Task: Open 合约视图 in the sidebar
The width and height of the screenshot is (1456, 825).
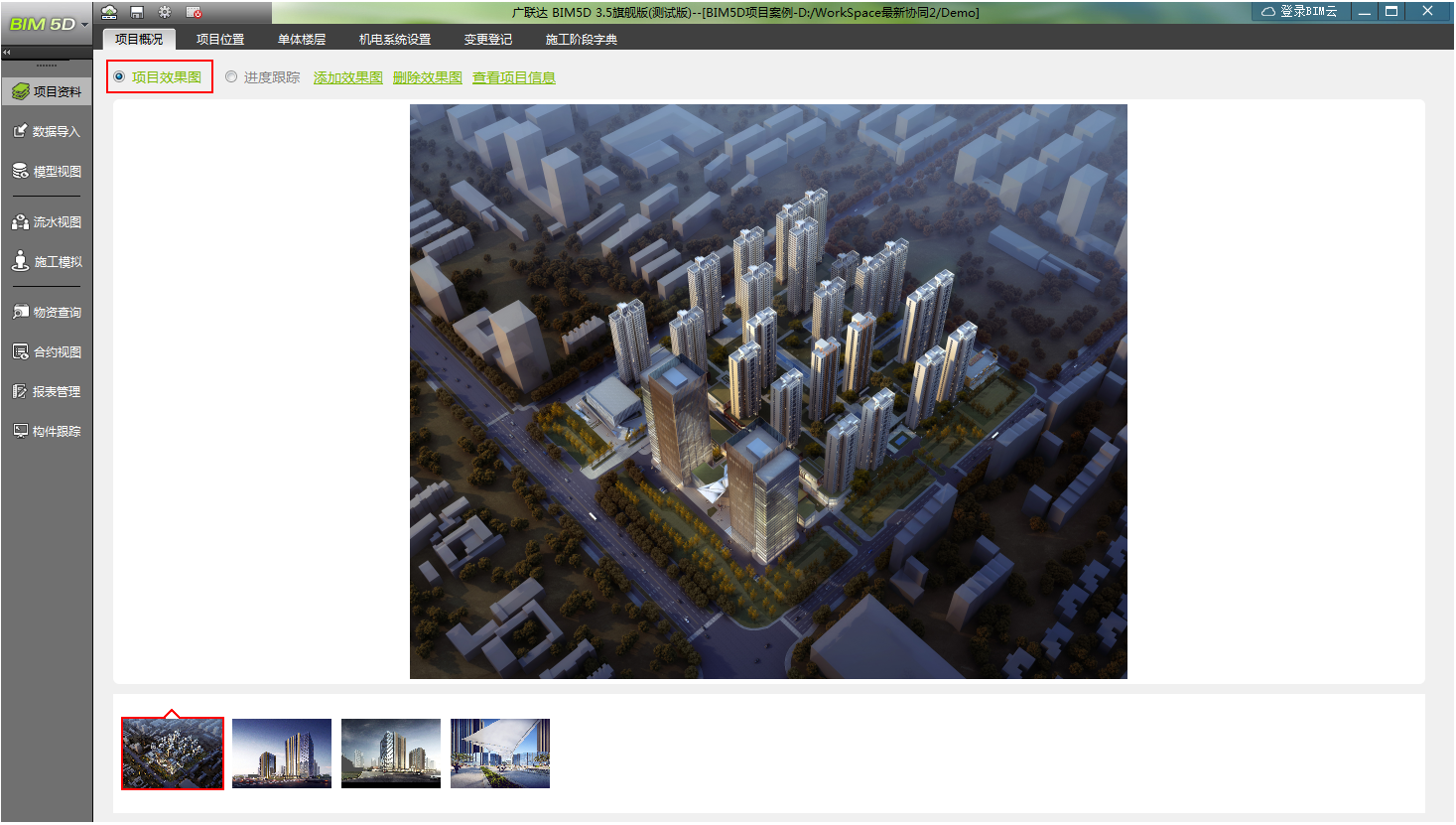Action: point(47,351)
